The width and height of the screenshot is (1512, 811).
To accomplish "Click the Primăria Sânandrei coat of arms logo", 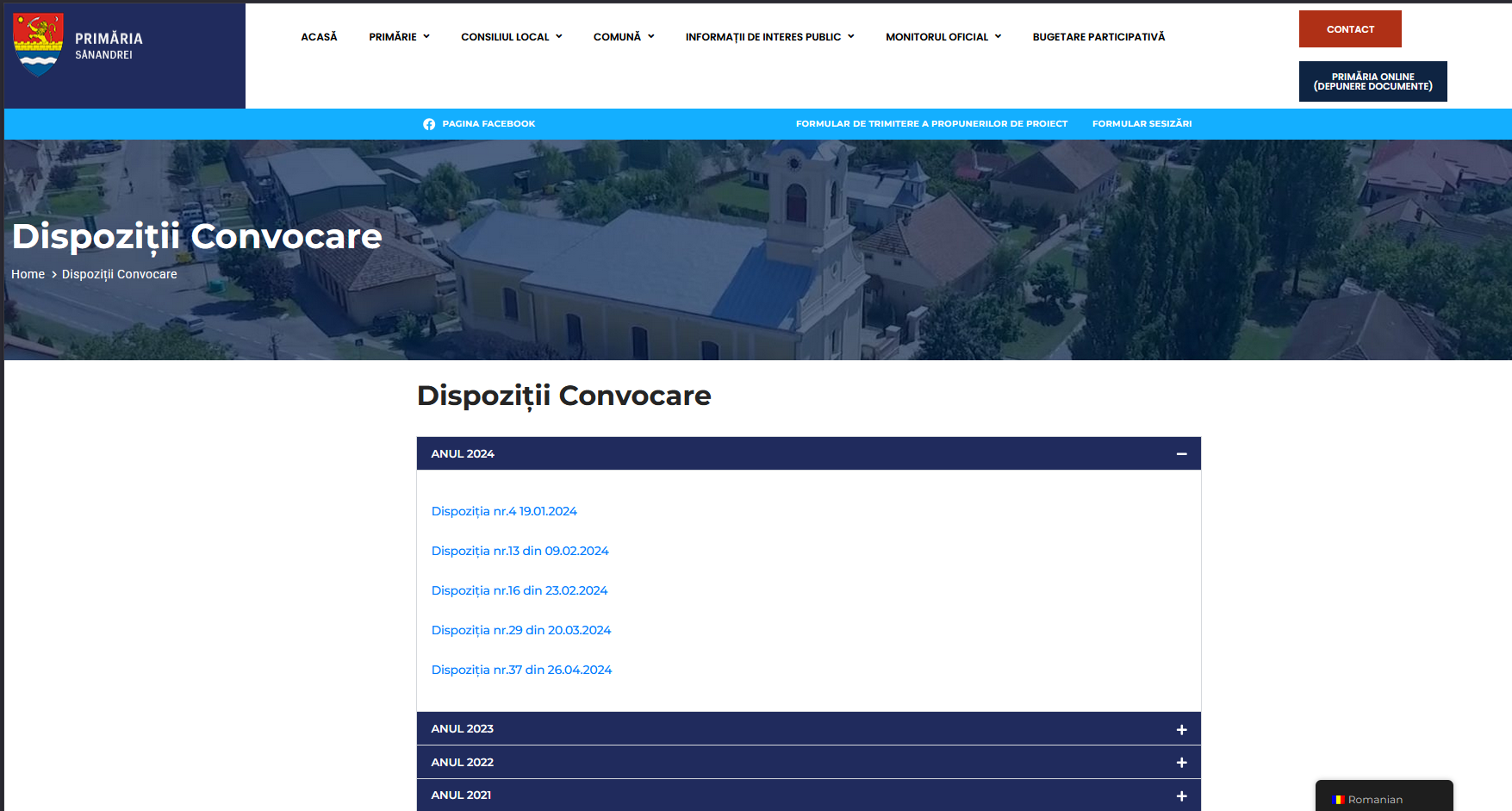I will tap(38, 45).
